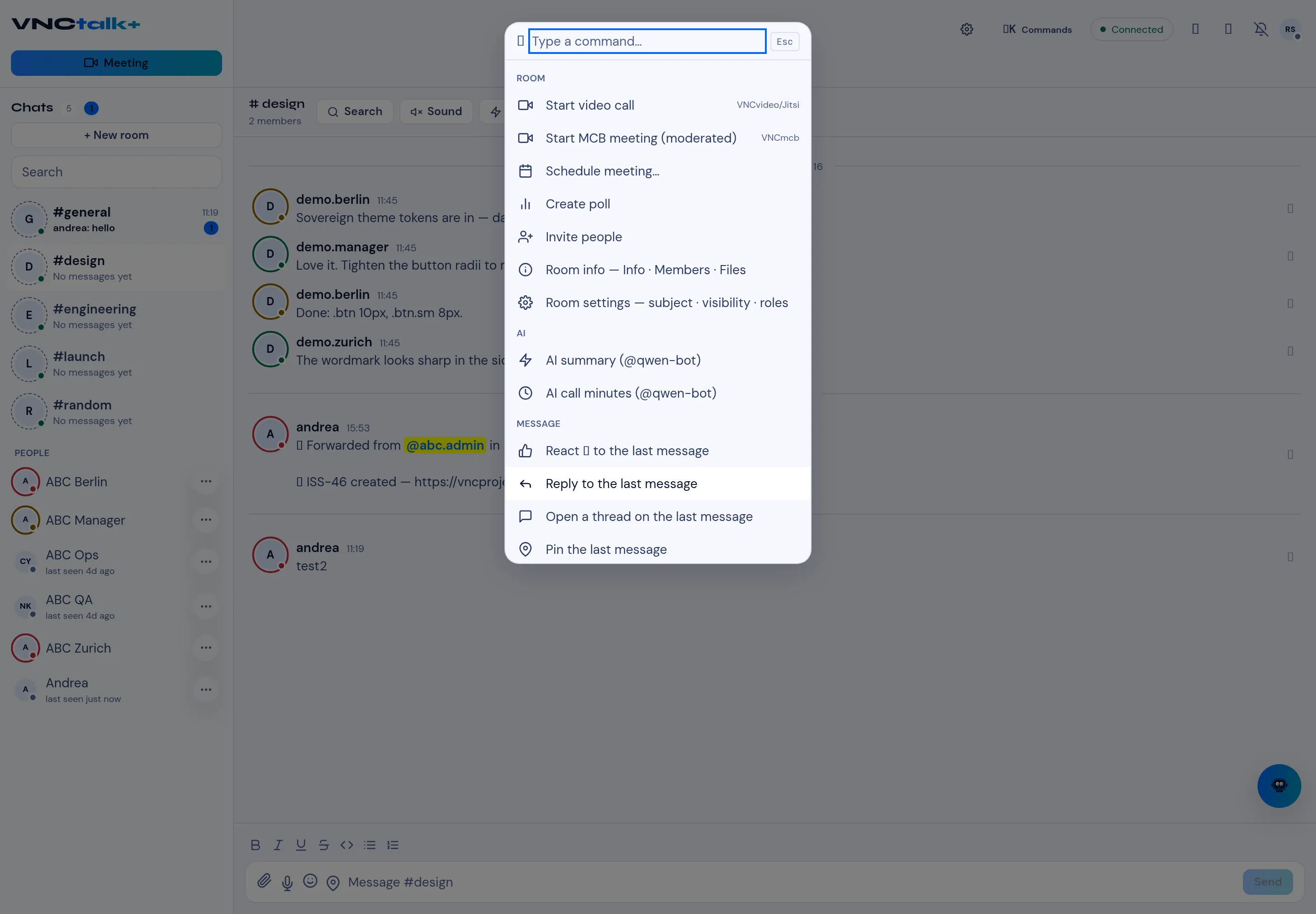The image size is (1316, 914).
Task: Toggle the Sound mute button
Action: point(436,112)
